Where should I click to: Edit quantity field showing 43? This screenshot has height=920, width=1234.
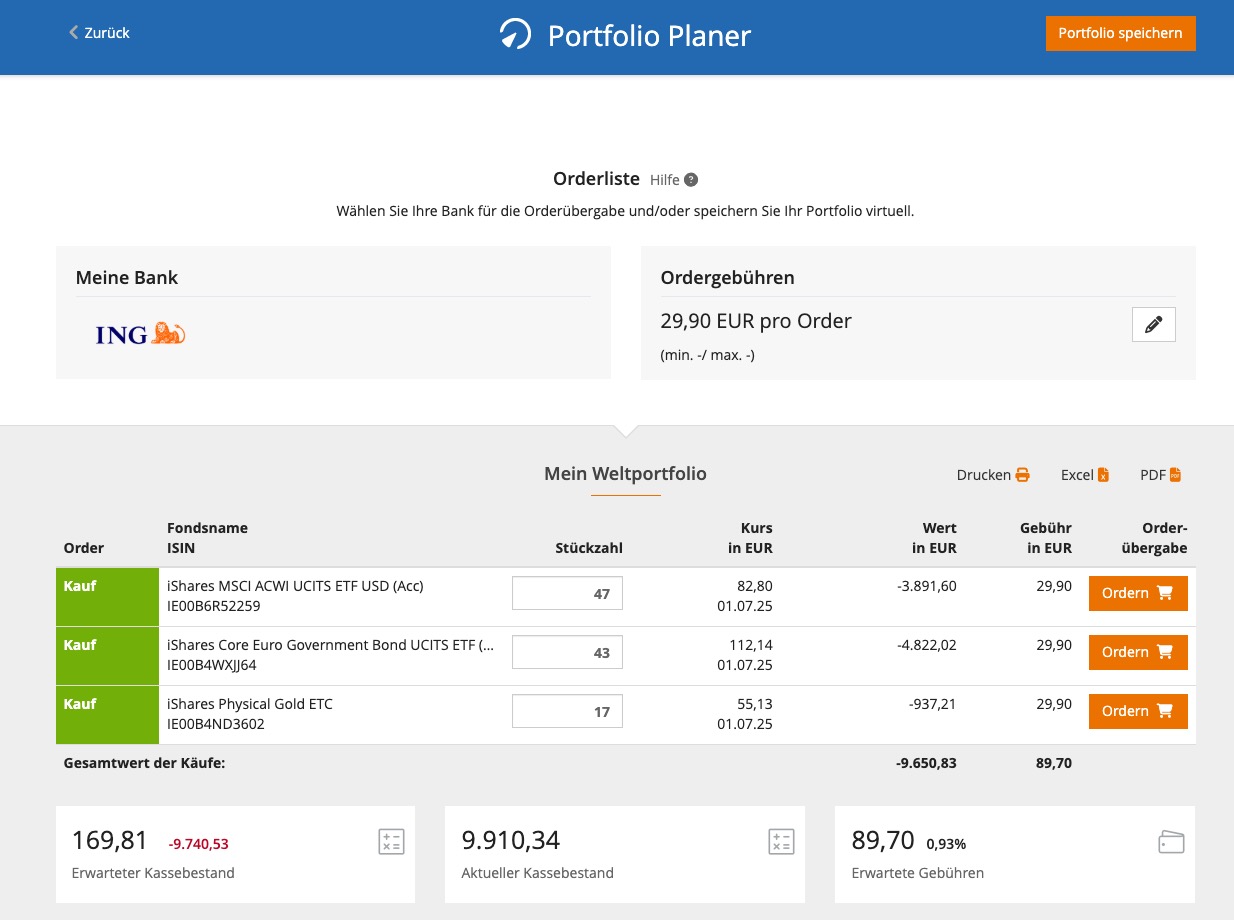click(567, 652)
